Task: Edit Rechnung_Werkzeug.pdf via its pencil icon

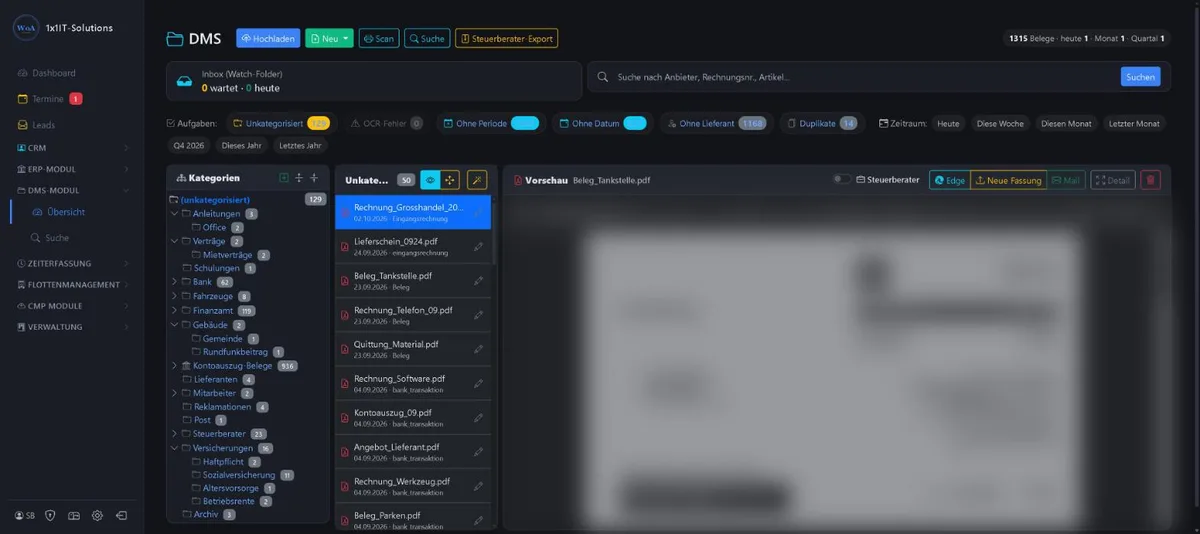Action: tap(478, 487)
